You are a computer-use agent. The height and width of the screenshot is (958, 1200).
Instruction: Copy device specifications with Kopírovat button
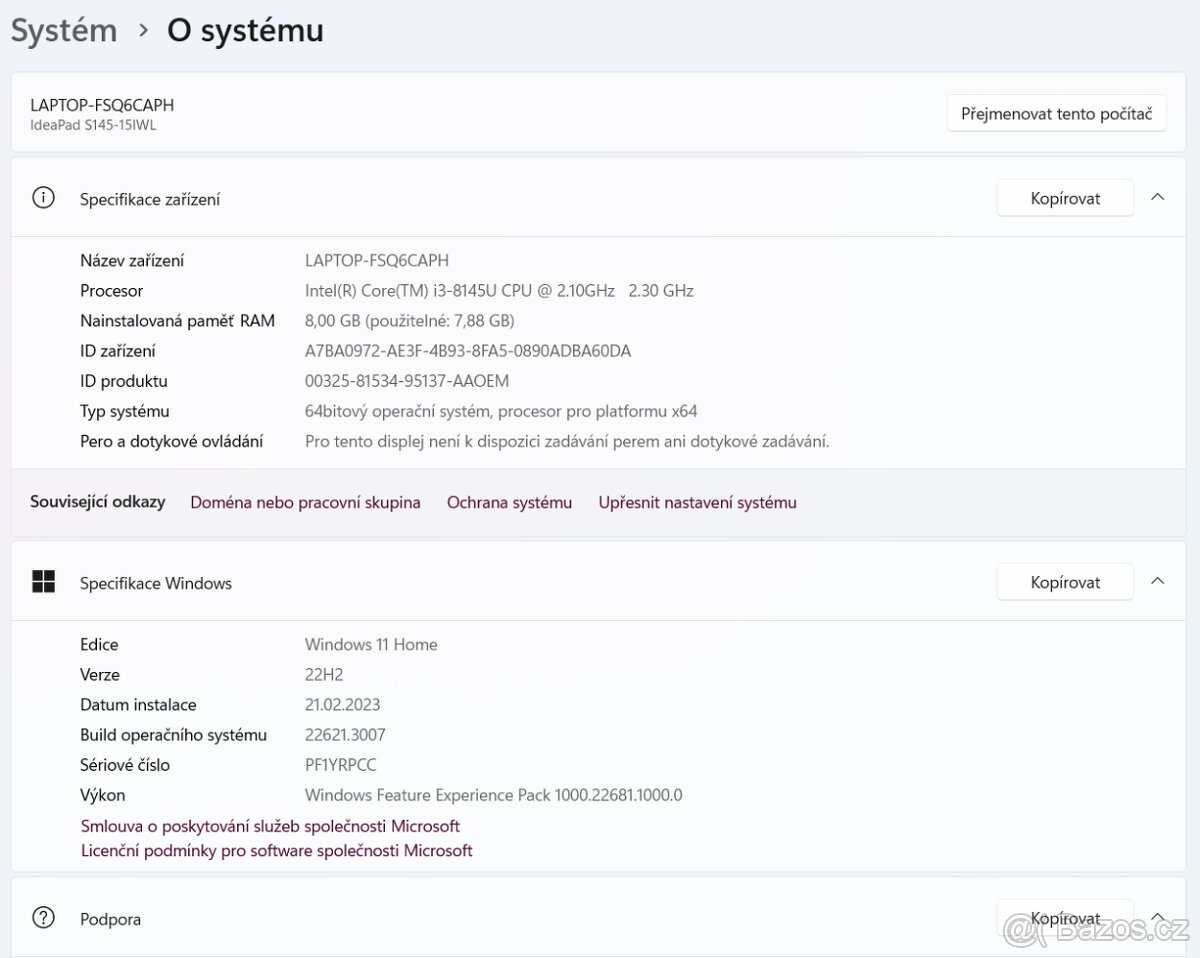click(1065, 198)
